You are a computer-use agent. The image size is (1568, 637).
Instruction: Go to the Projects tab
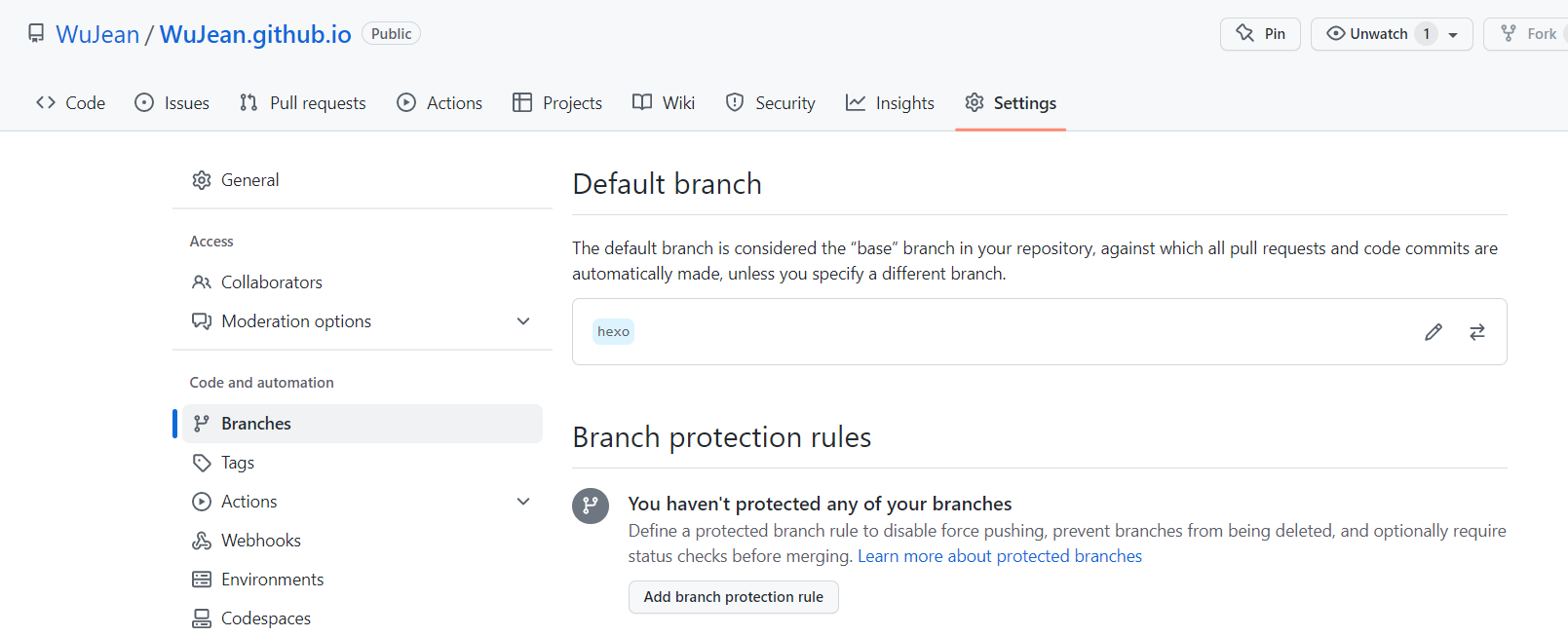(557, 102)
